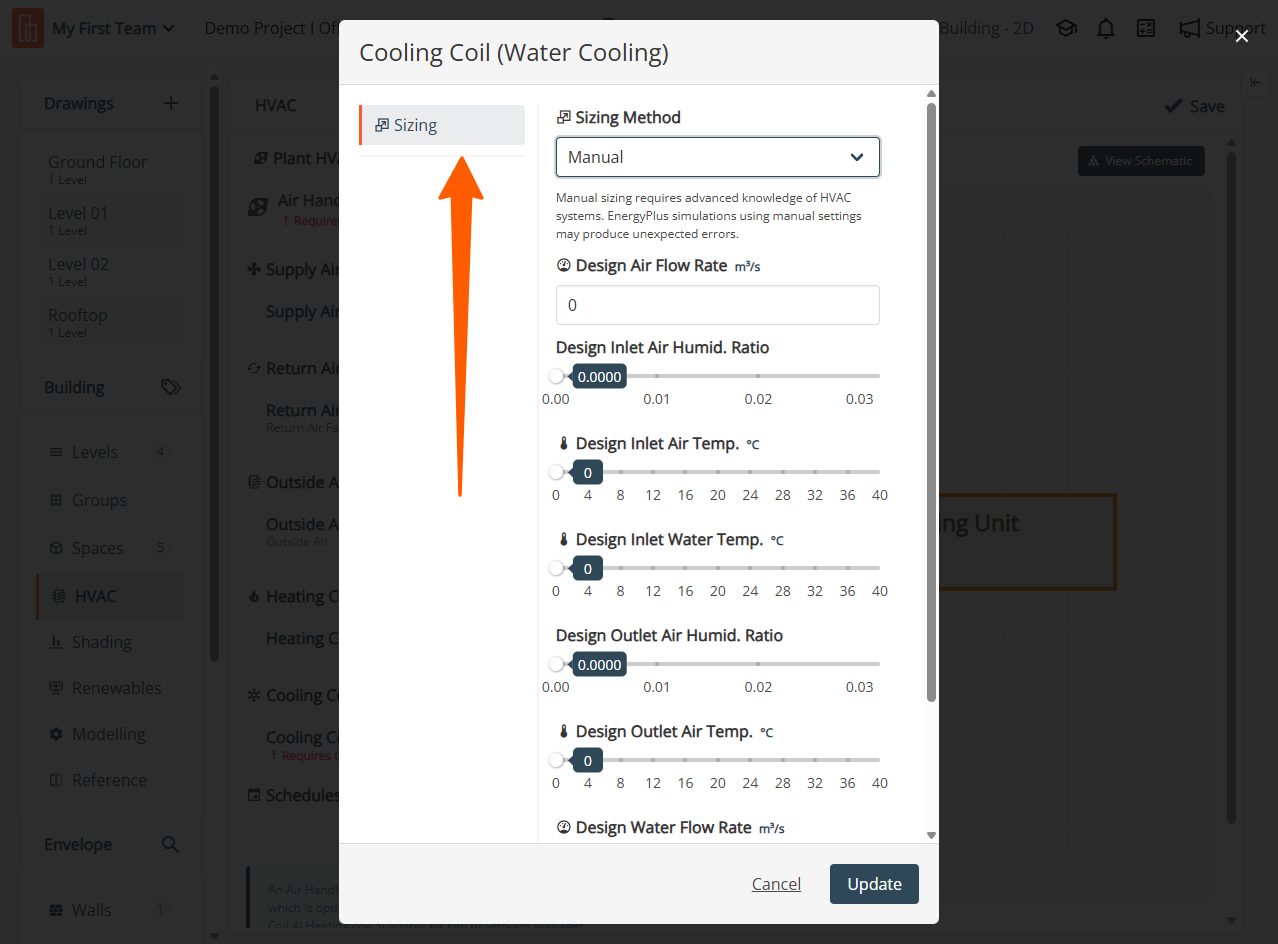Click the Design Inlet Water Temp. slider handle
1278x944 pixels.
[557, 568]
